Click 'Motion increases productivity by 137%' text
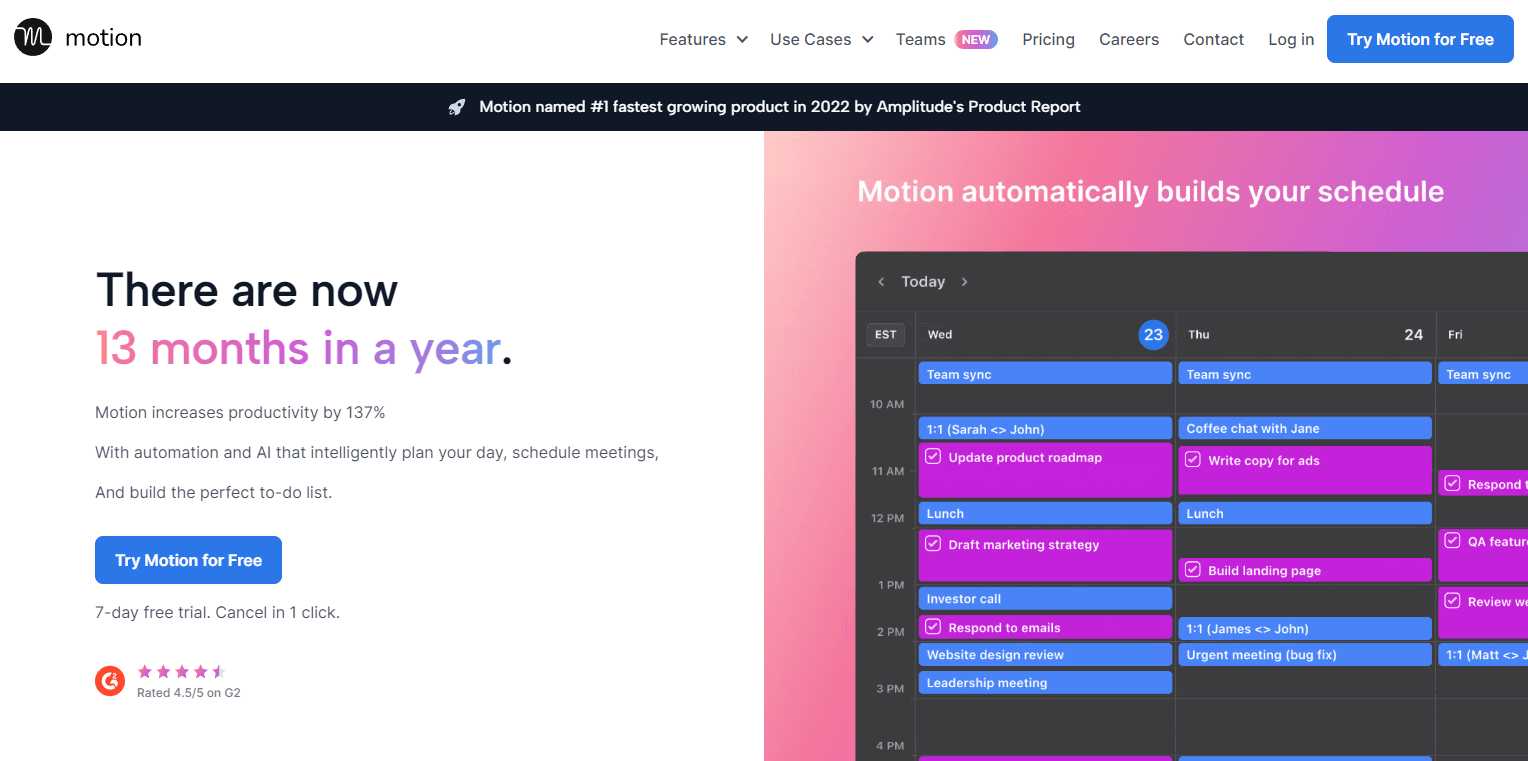Image resolution: width=1528 pixels, height=761 pixels. pyautogui.click(x=240, y=412)
